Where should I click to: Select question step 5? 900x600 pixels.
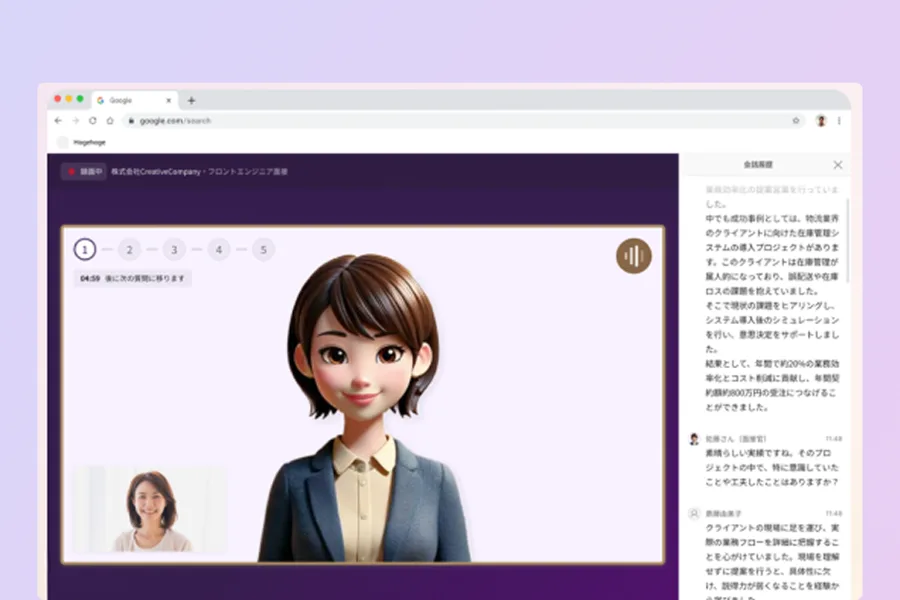[263, 250]
